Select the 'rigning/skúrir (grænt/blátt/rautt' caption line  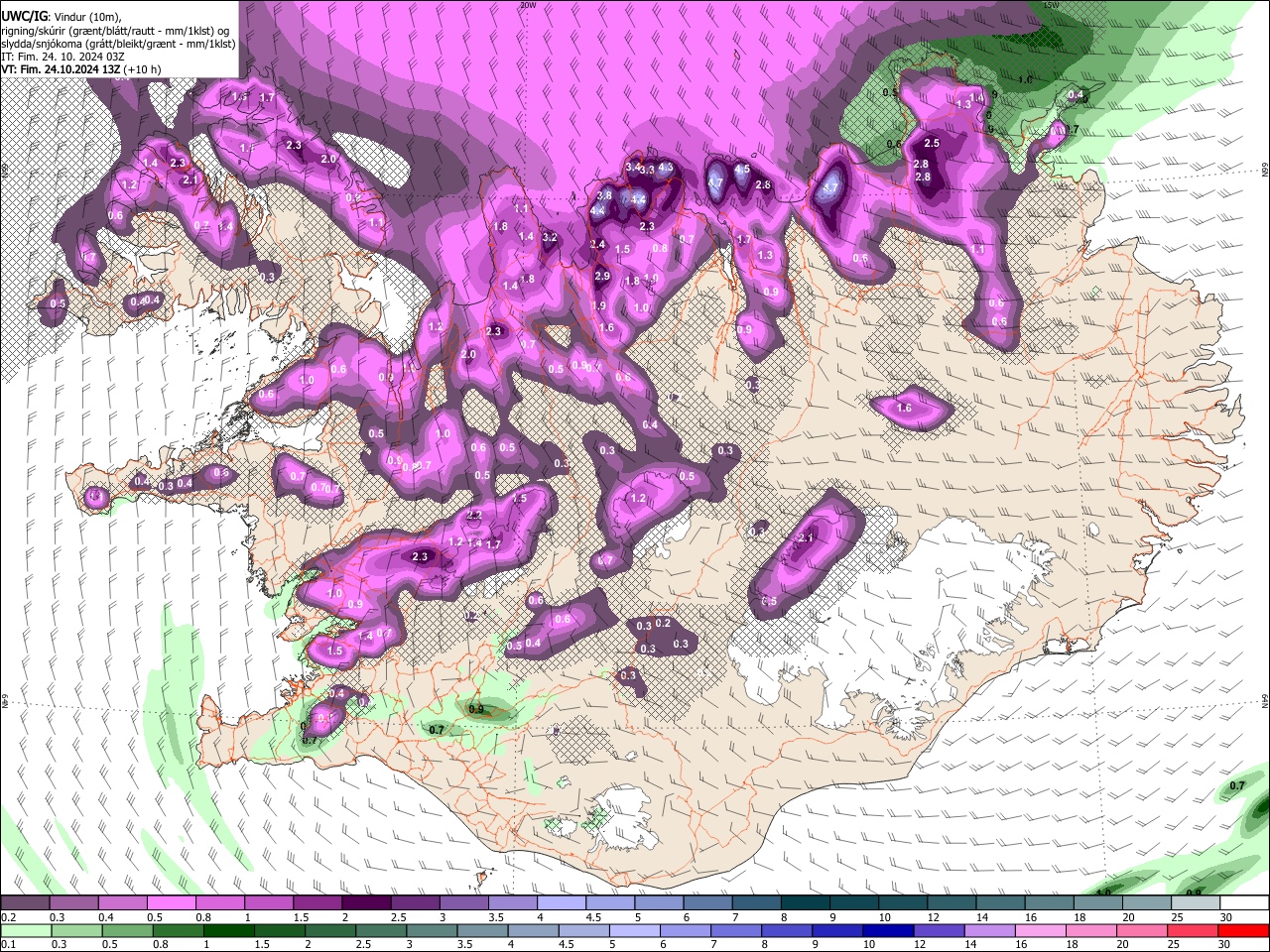click(x=116, y=31)
